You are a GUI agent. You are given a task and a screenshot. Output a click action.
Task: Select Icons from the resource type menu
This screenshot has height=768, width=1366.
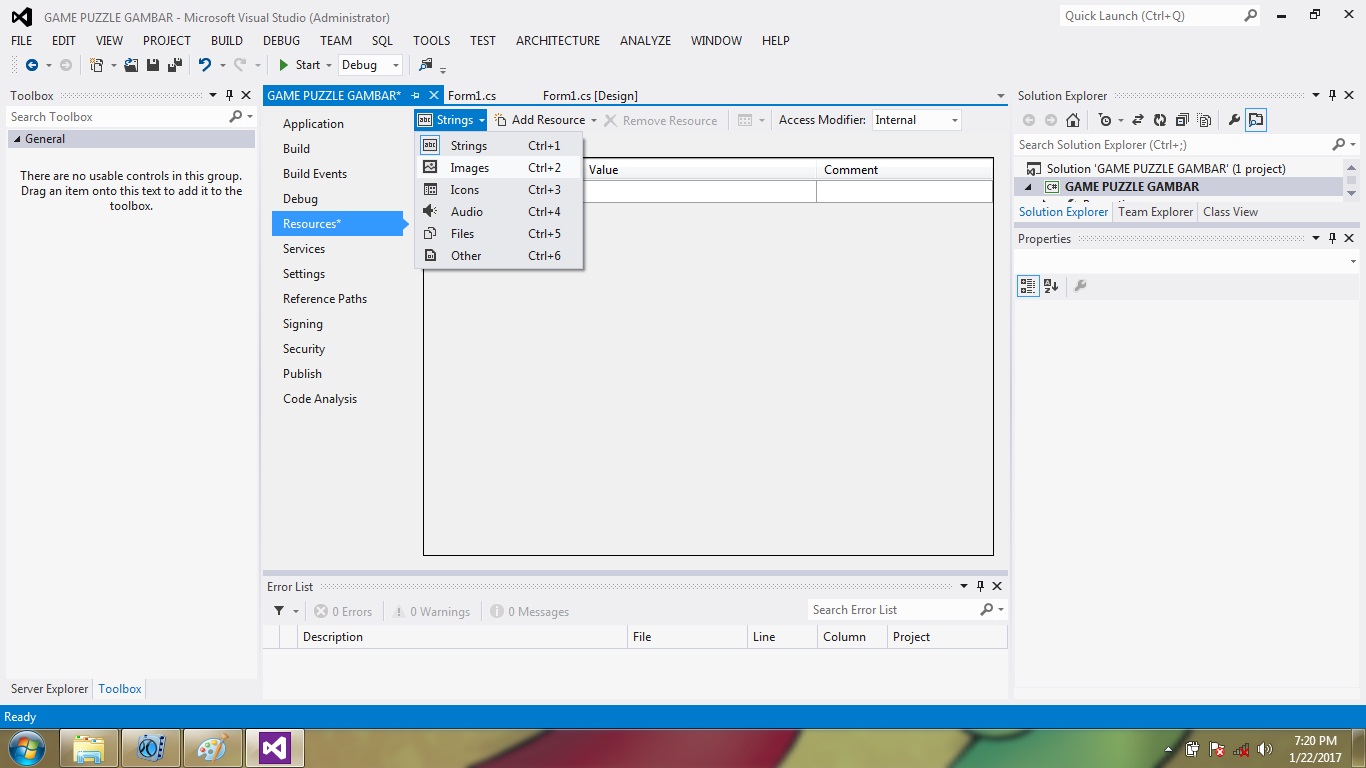499,190
